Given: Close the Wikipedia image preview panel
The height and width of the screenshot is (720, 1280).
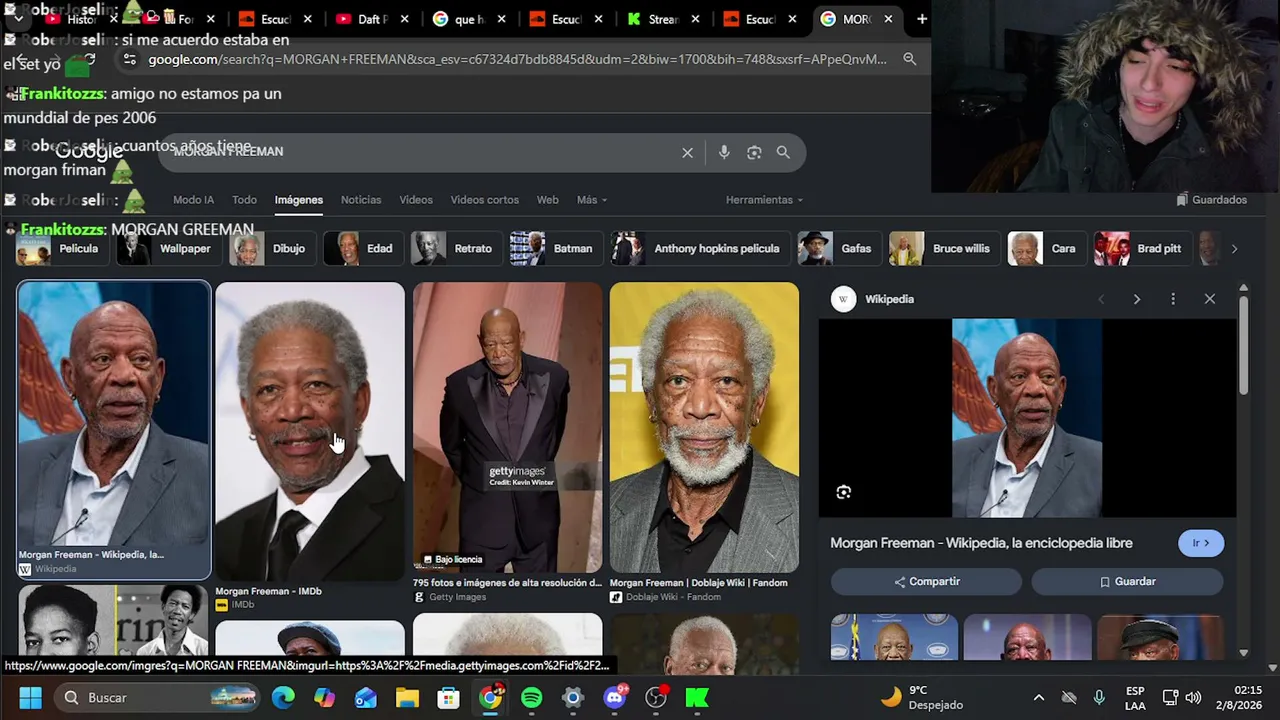Looking at the screenshot, I should point(1209,299).
